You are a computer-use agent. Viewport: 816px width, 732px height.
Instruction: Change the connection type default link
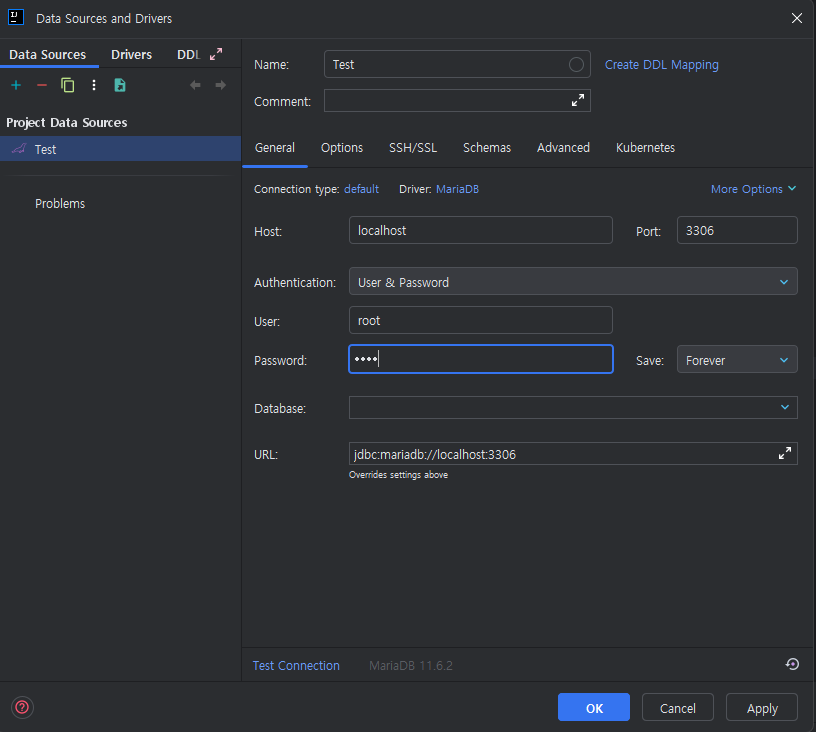coord(361,189)
